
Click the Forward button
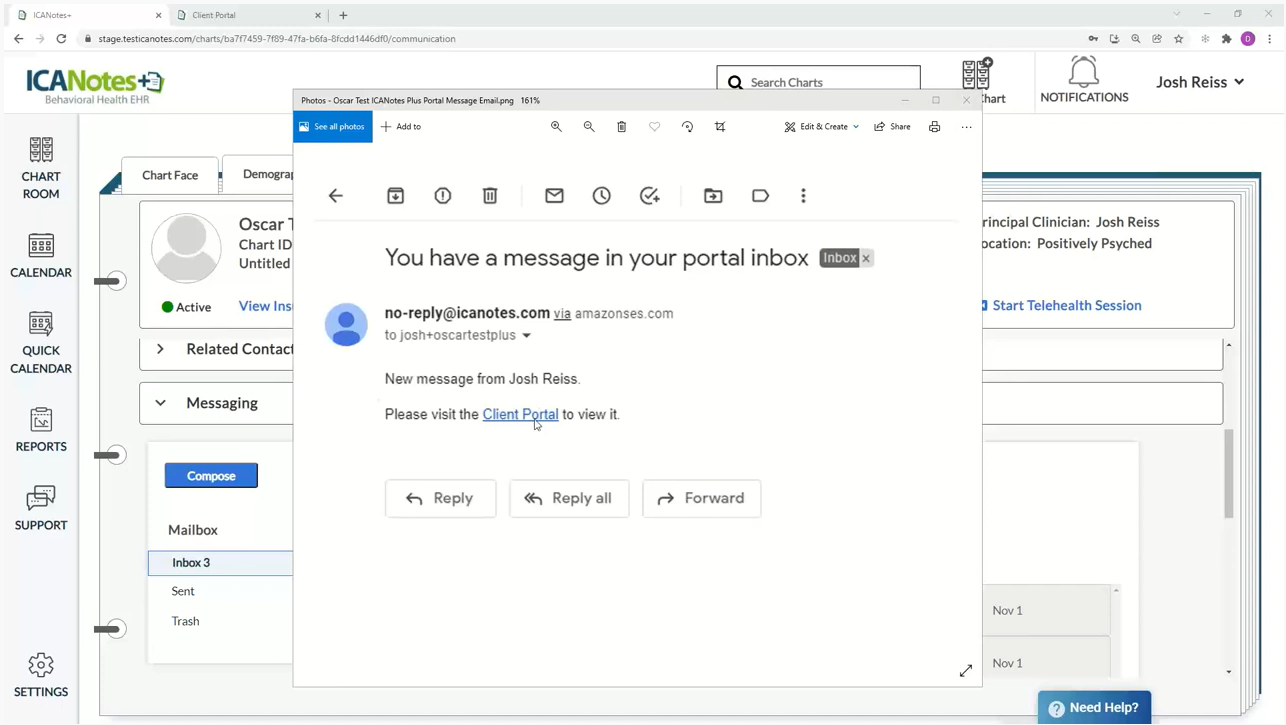[702, 498]
